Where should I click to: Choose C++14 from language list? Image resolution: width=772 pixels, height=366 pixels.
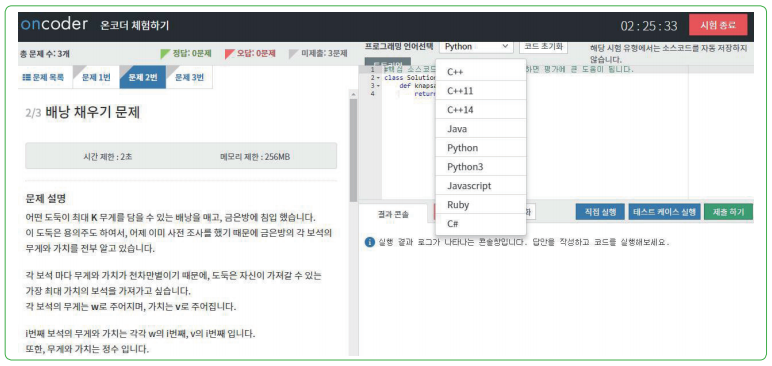click(481, 110)
